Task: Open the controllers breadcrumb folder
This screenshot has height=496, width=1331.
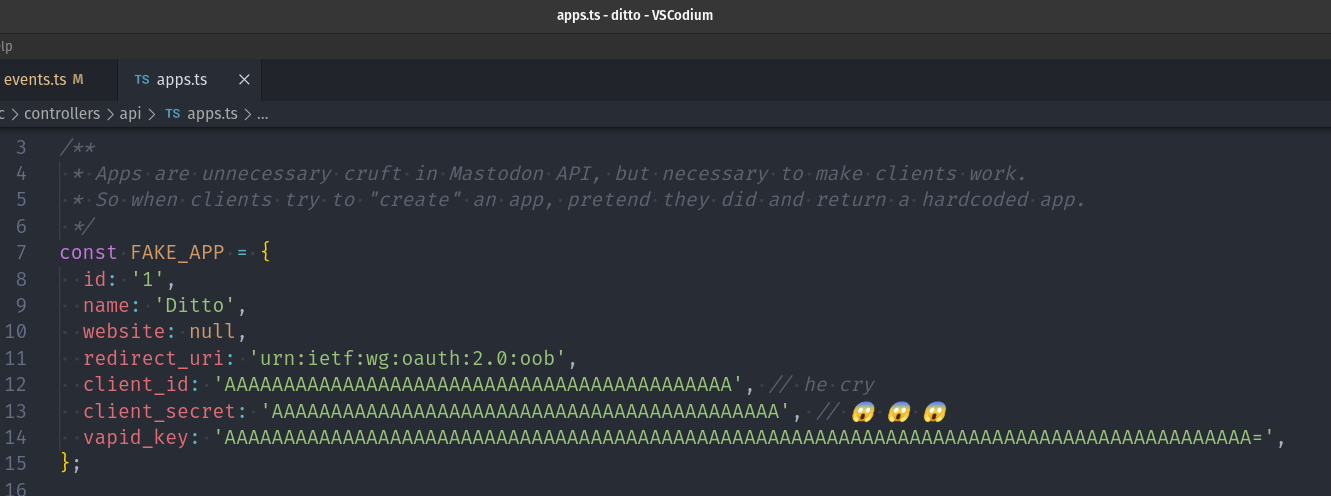Action: pyautogui.click(x=62, y=114)
